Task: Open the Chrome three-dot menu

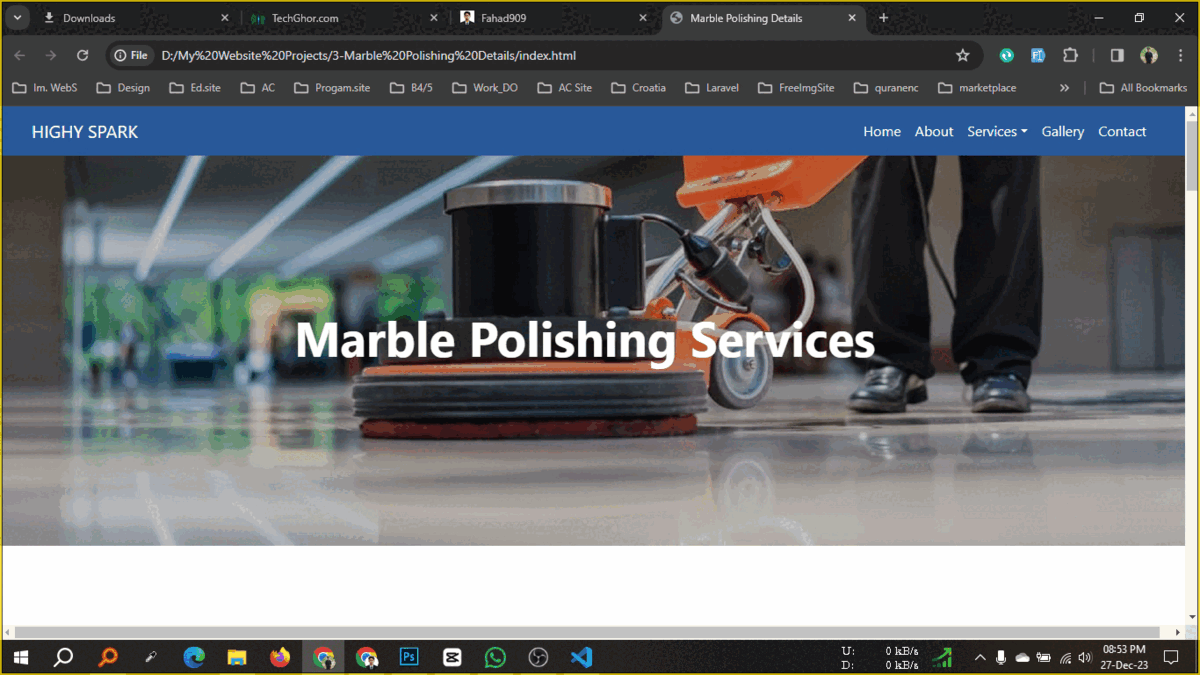Action: [1181, 56]
